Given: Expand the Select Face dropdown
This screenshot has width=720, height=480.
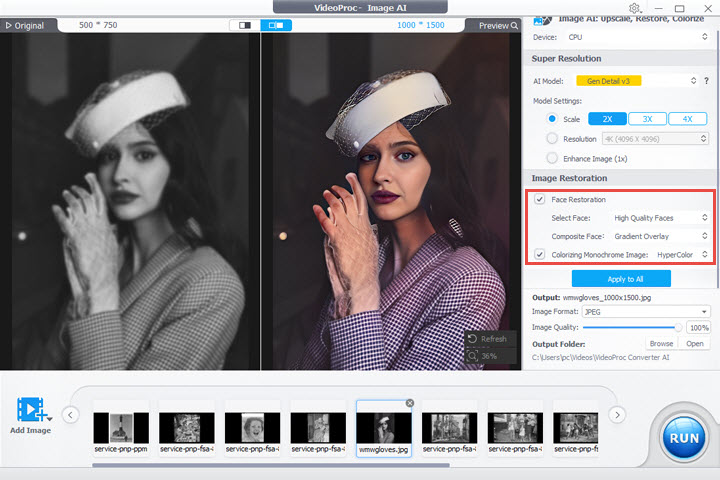Looking at the screenshot, I should (661, 217).
